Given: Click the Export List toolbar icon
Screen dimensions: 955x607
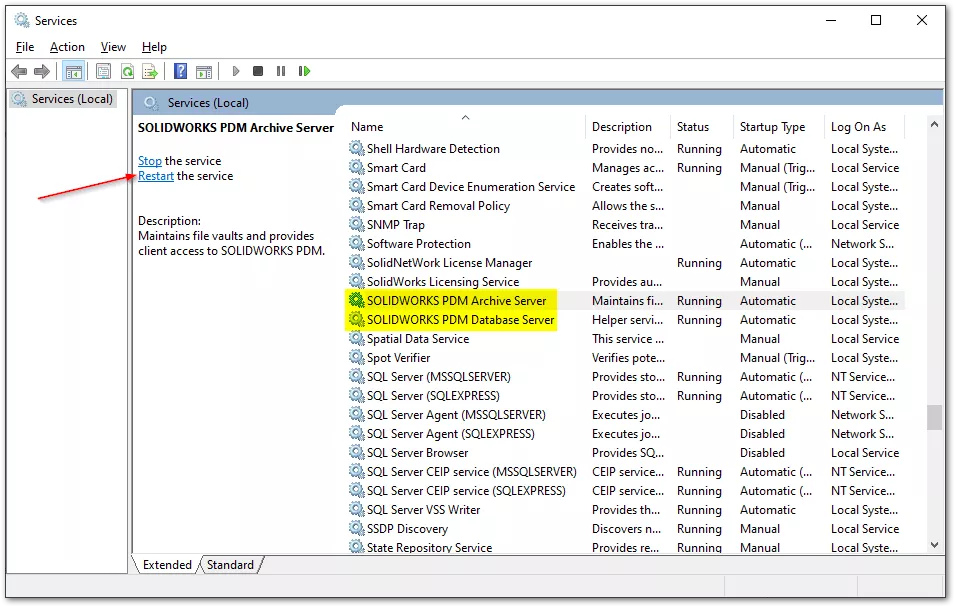Looking at the screenshot, I should 150,72.
